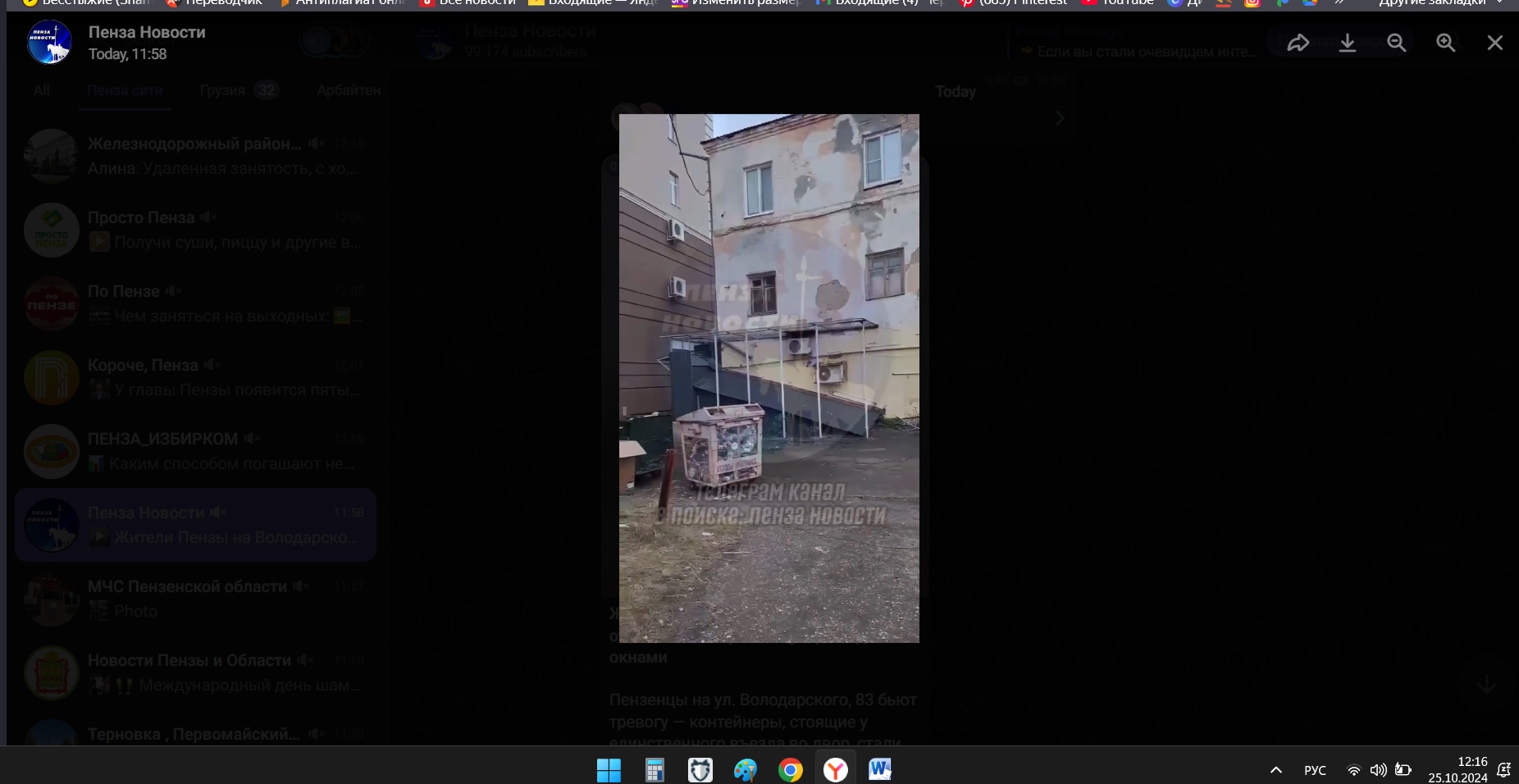Image resolution: width=1519 pixels, height=784 pixels.
Task: Open the Windows Start menu
Action: (609, 770)
